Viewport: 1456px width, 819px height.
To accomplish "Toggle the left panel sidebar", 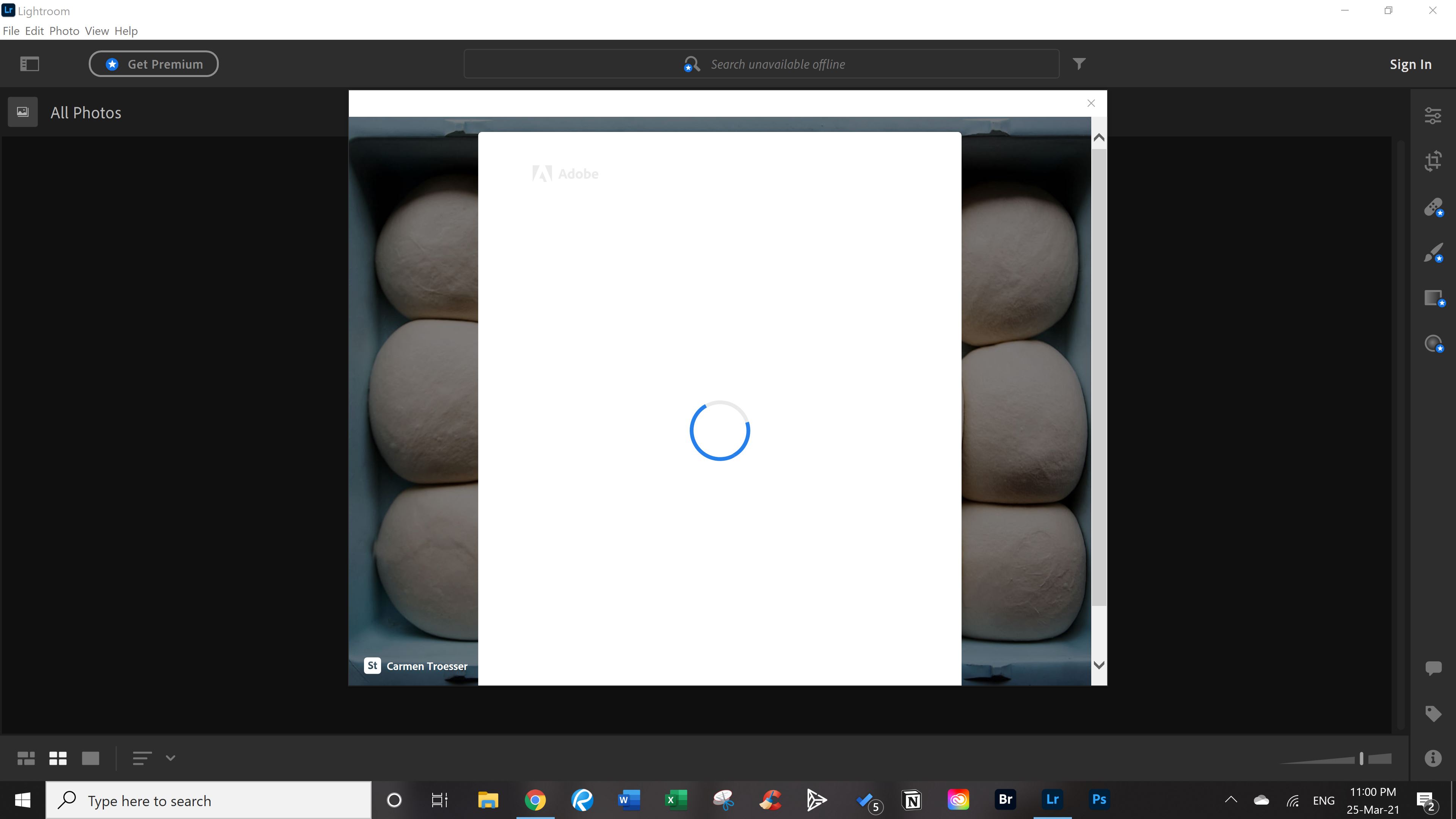I will pos(30,64).
